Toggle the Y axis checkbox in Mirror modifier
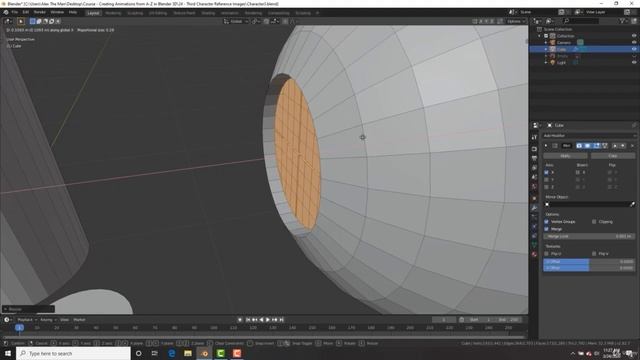 [547, 180]
